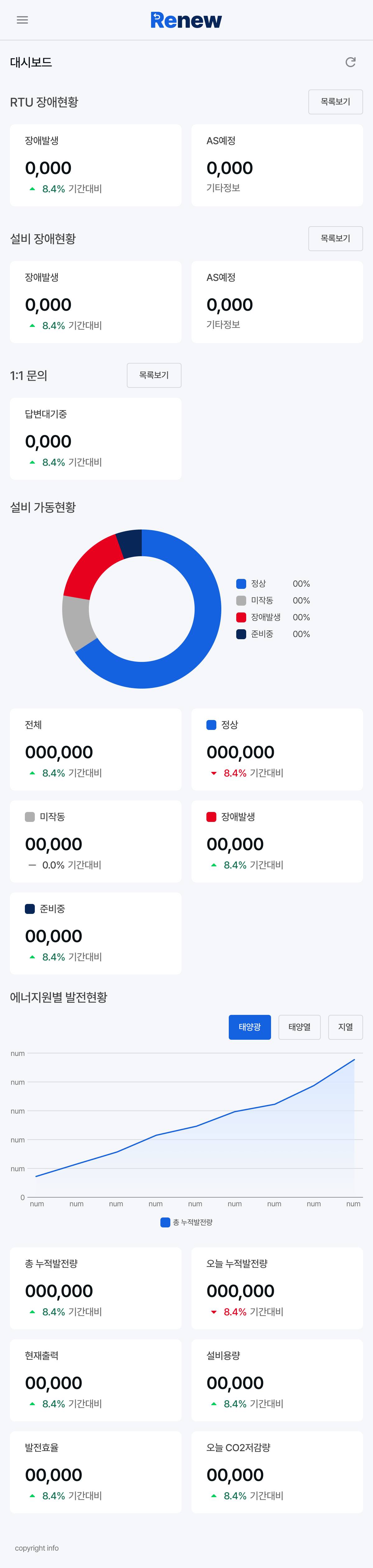Click 준비중 navy legend swatch in donut legend
The height and width of the screenshot is (1568, 373).
click(x=241, y=634)
